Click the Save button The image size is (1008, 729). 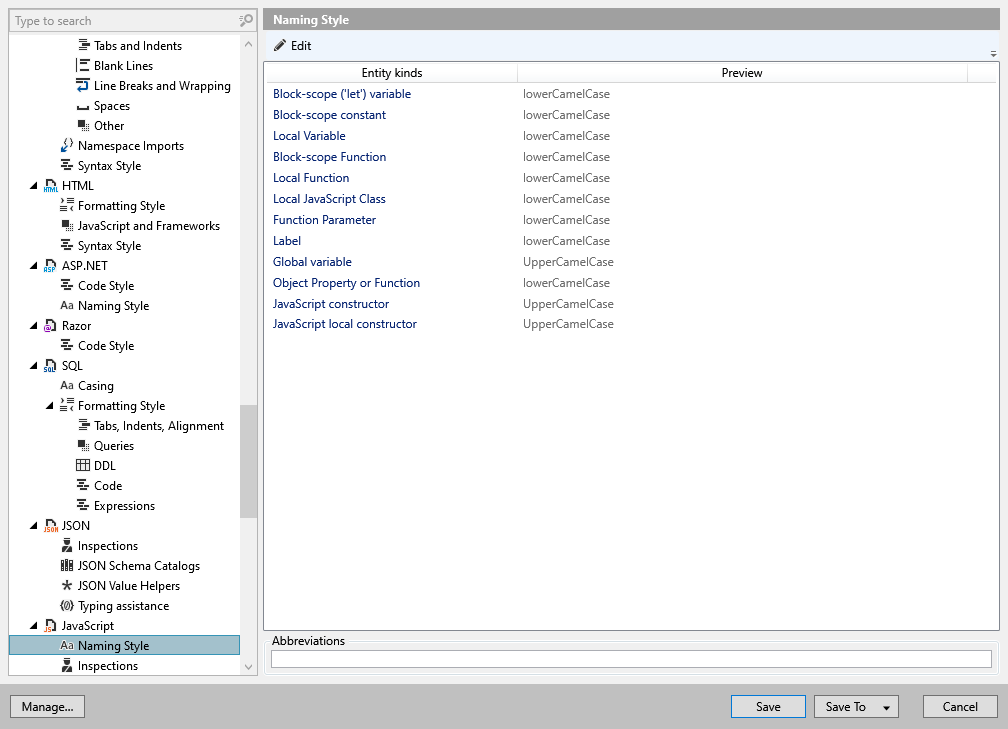click(768, 707)
